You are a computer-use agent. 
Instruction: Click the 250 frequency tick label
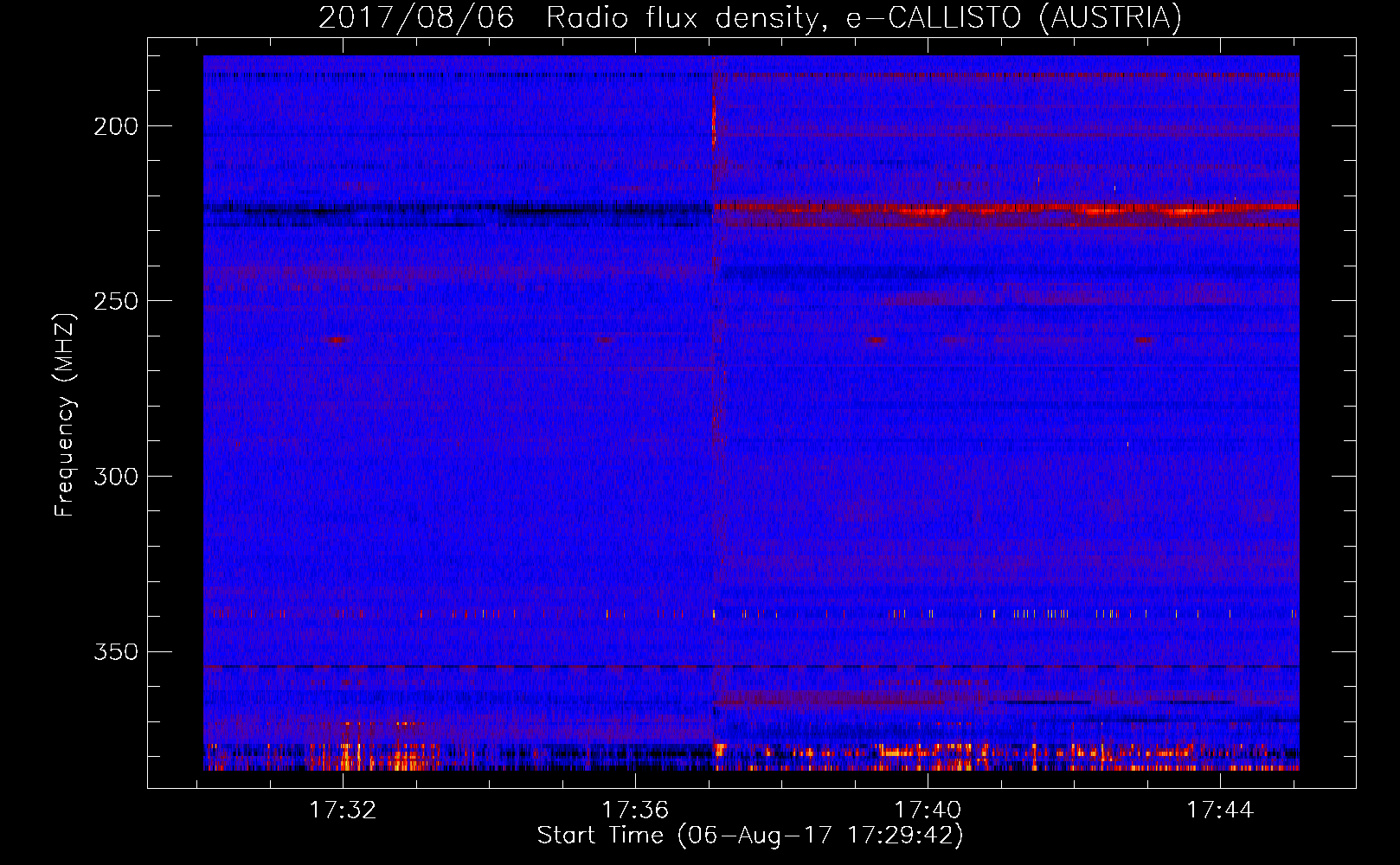[116, 302]
